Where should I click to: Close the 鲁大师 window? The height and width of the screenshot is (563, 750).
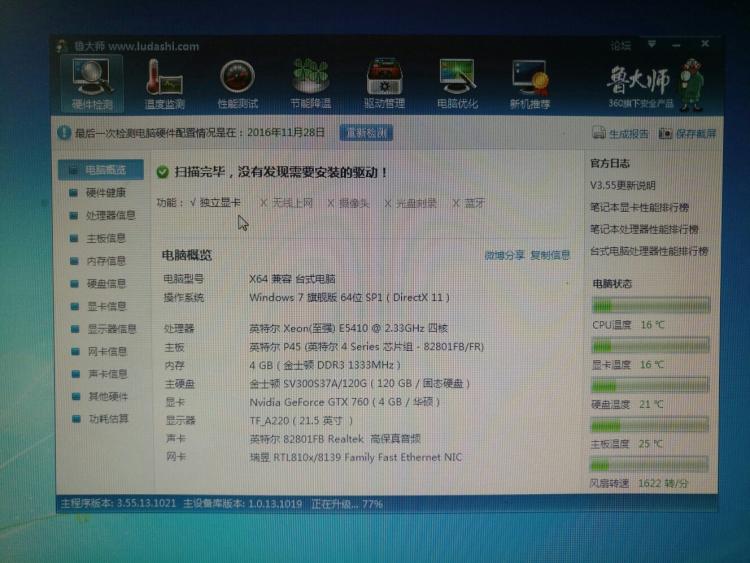705,44
